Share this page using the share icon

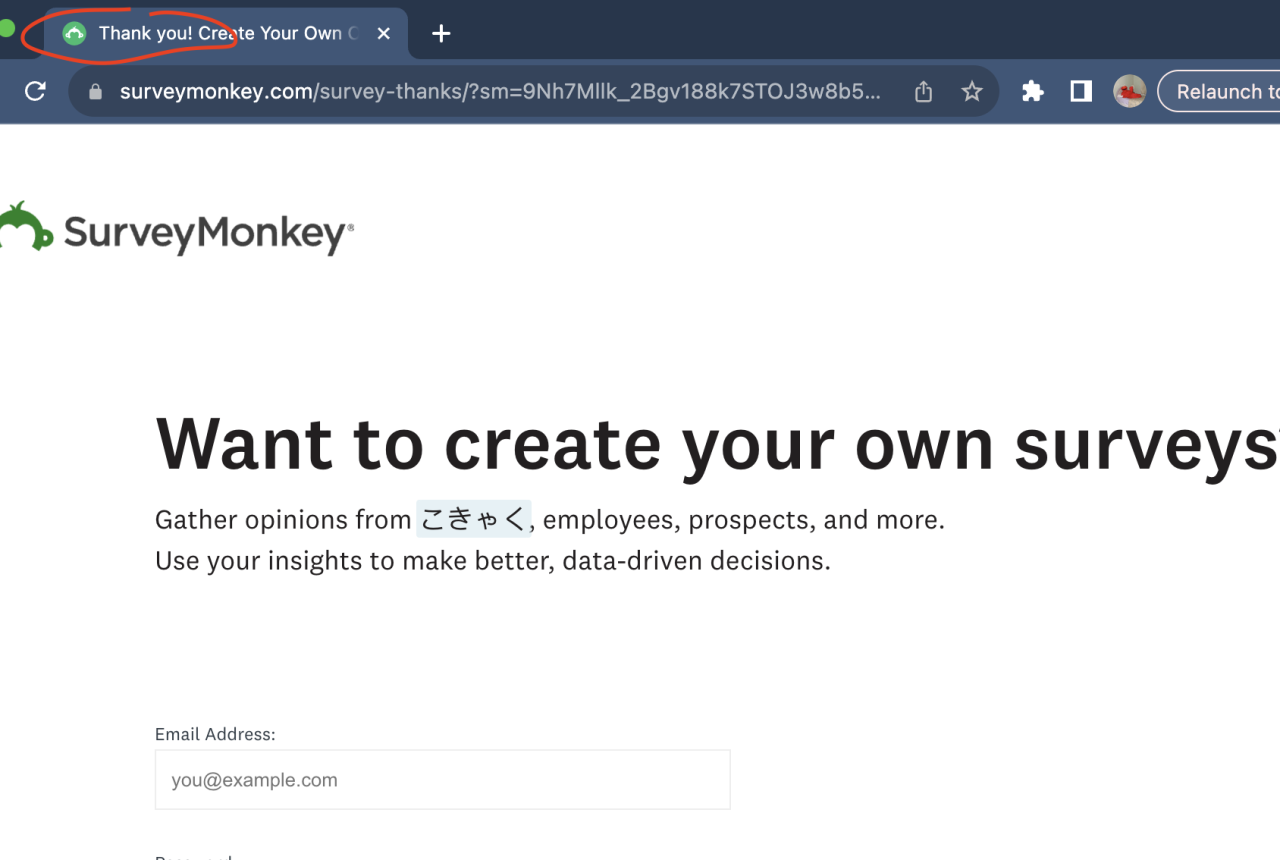tap(924, 92)
